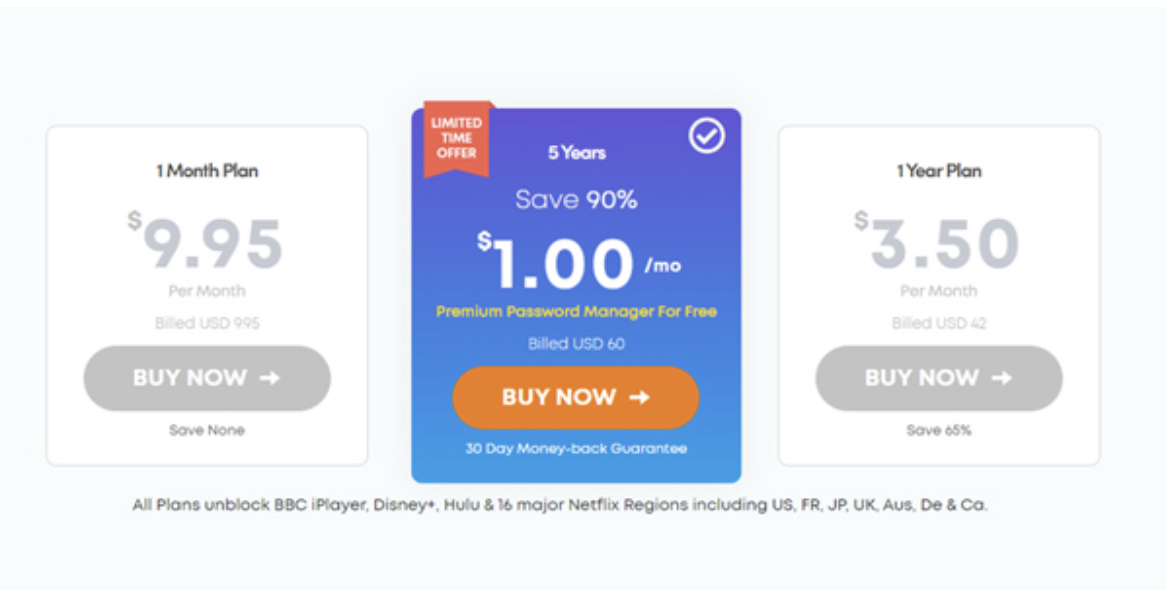Click the $3.50 yearly plan price

point(938,244)
